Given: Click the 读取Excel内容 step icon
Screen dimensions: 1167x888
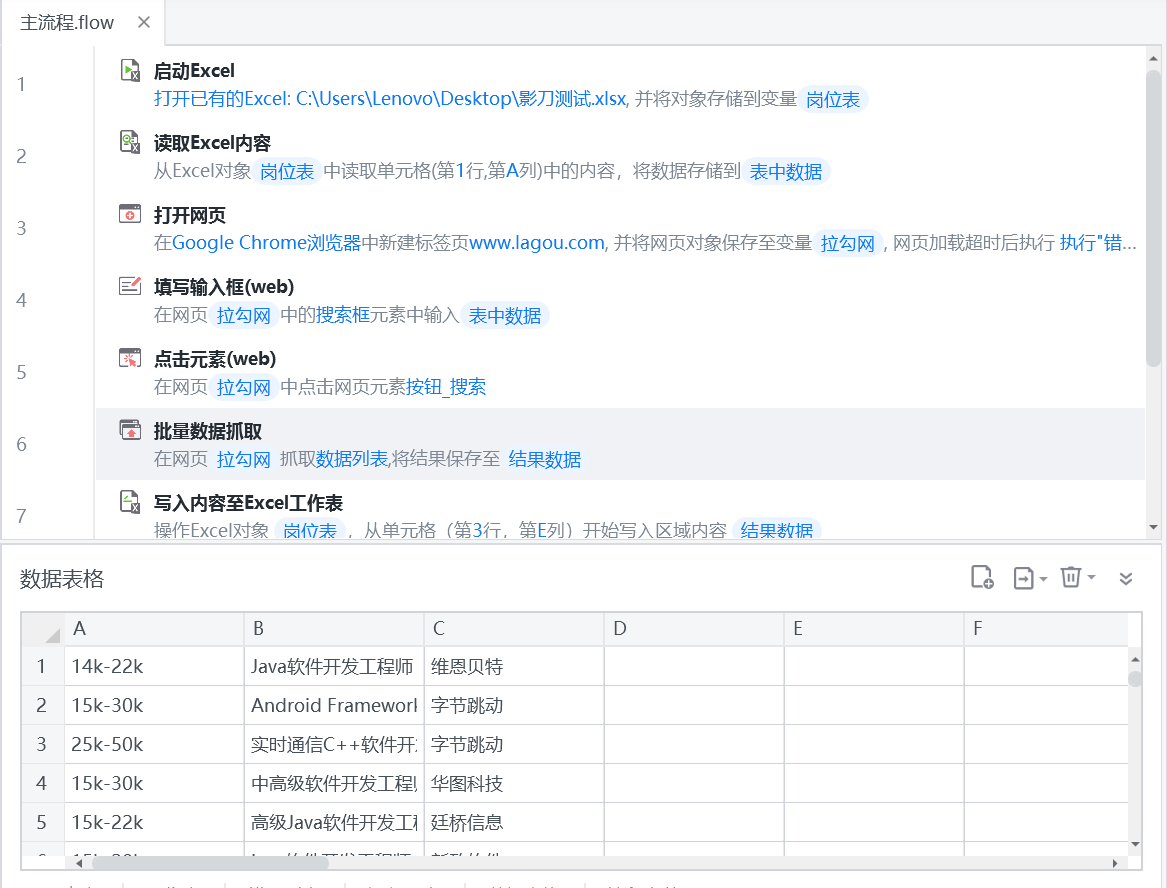Looking at the screenshot, I should [x=130, y=142].
